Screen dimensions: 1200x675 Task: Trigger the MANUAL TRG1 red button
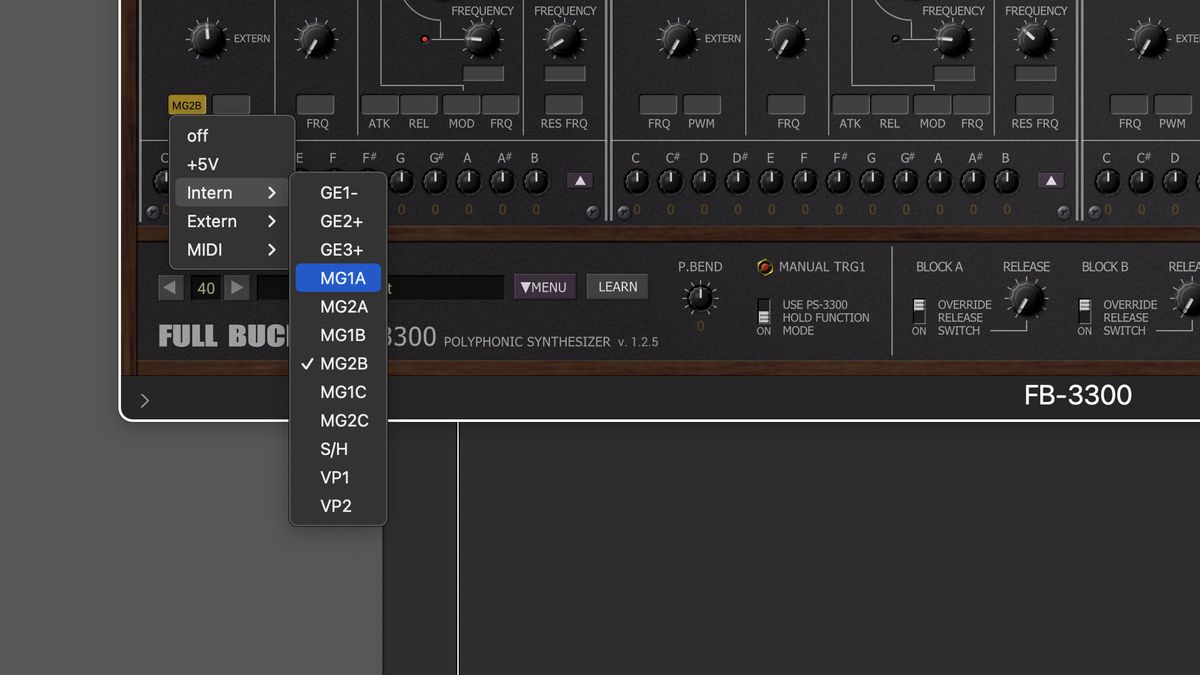click(765, 267)
